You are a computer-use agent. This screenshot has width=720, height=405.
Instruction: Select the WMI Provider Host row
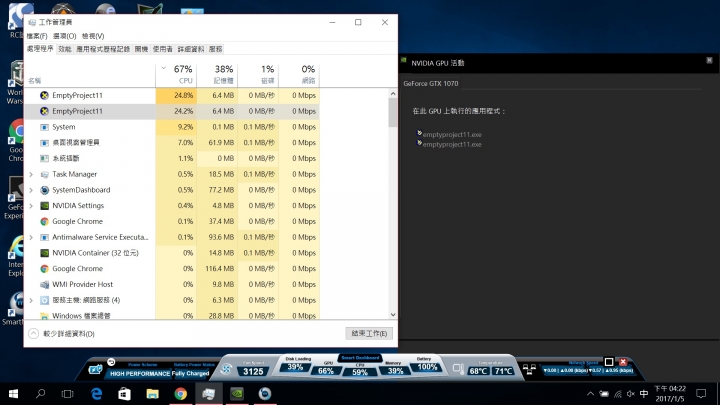click(x=172, y=284)
